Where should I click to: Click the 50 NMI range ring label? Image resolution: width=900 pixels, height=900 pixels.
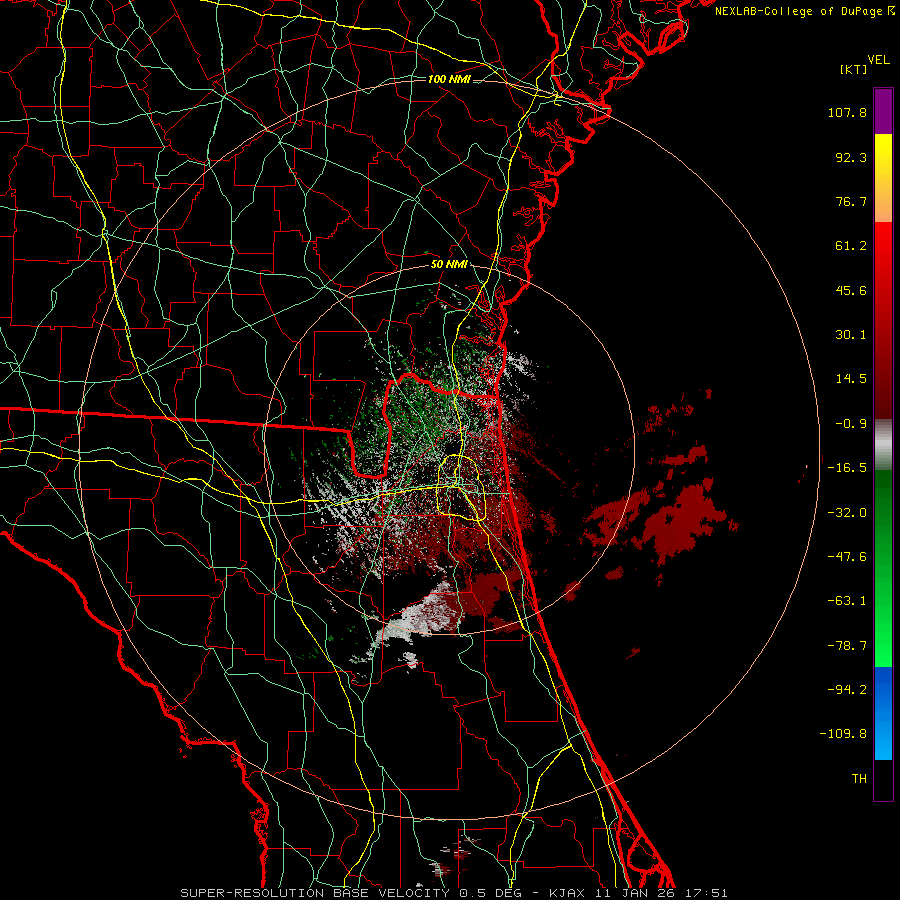449,265
